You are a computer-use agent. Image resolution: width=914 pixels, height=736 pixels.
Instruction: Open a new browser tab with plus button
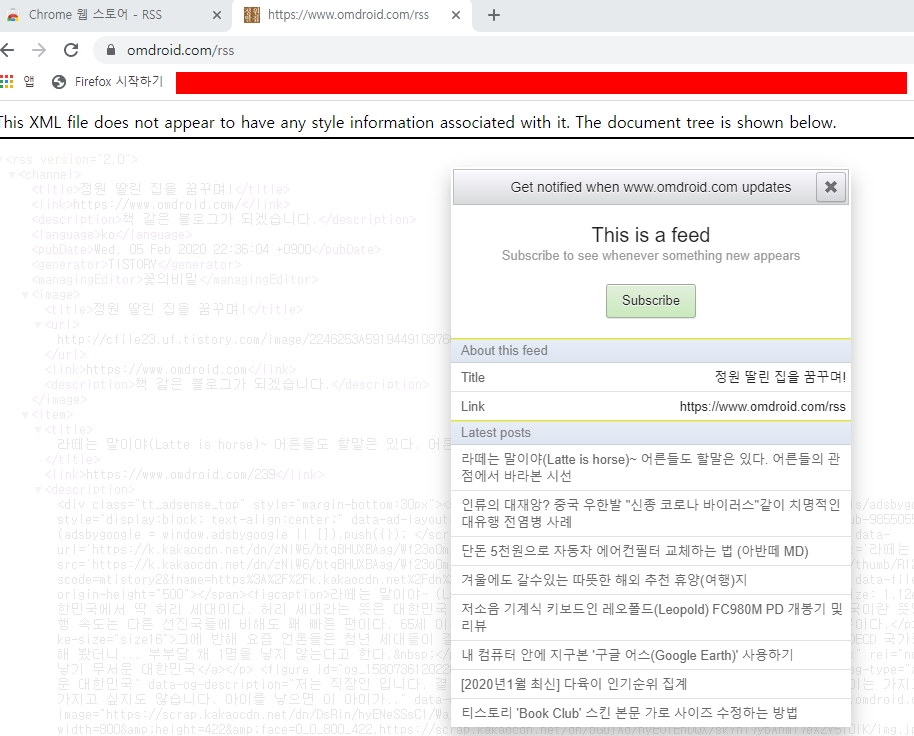494,15
